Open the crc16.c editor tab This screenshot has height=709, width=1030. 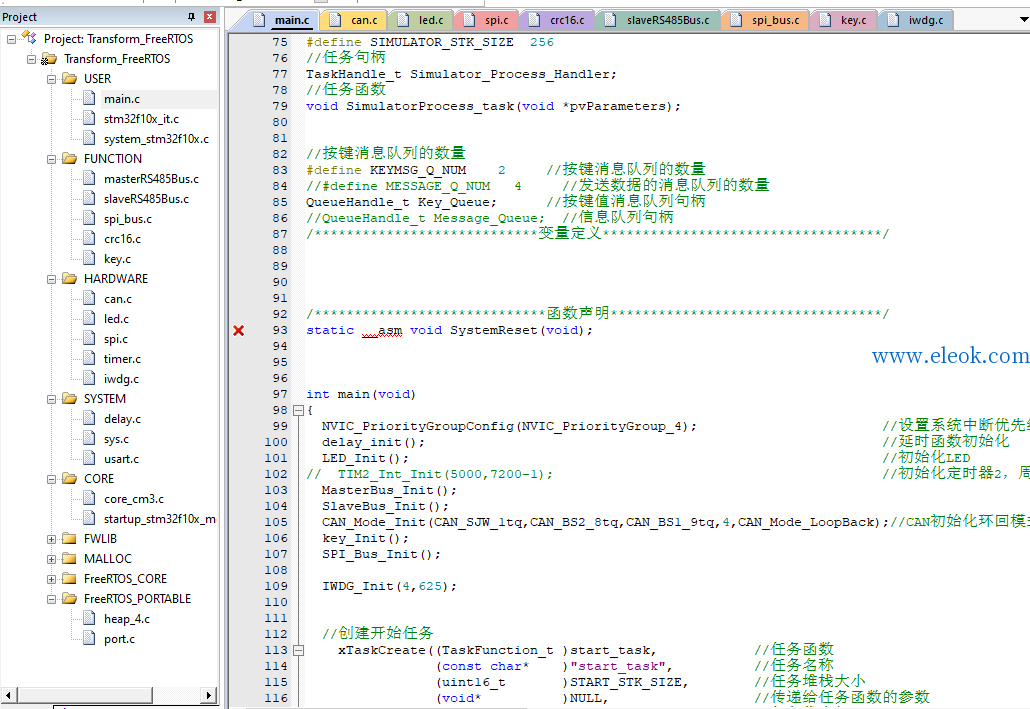556,20
